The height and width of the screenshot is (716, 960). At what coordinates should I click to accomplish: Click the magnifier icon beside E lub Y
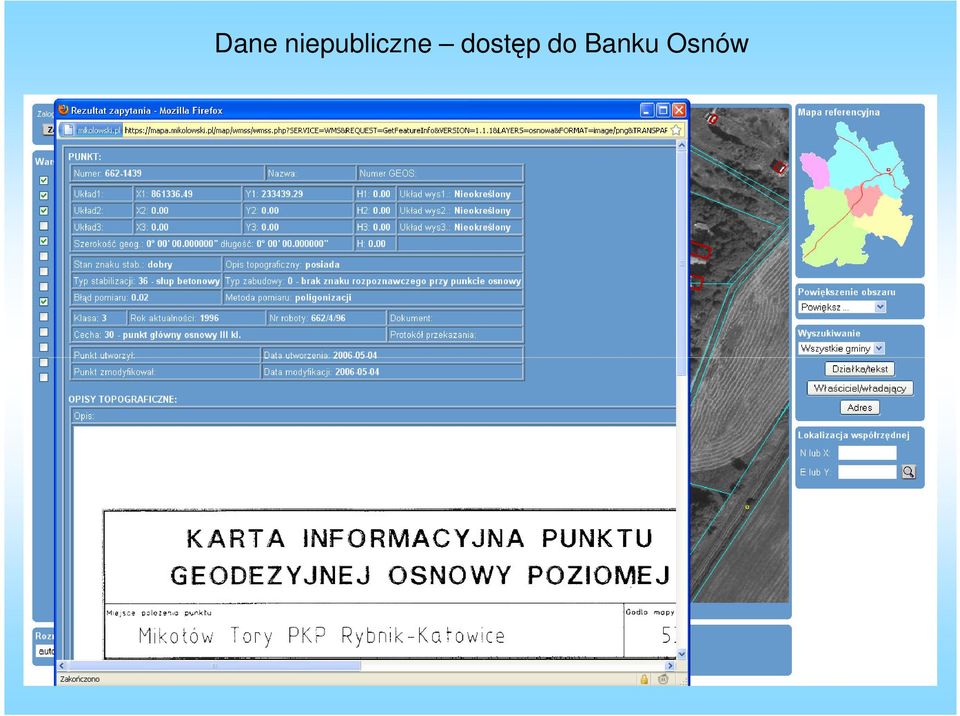coord(909,472)
